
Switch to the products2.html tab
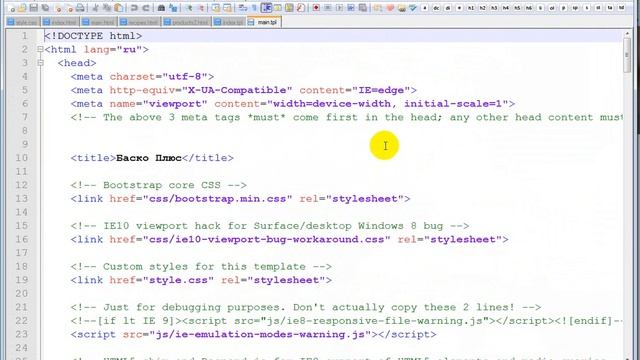tap(187, 22)
